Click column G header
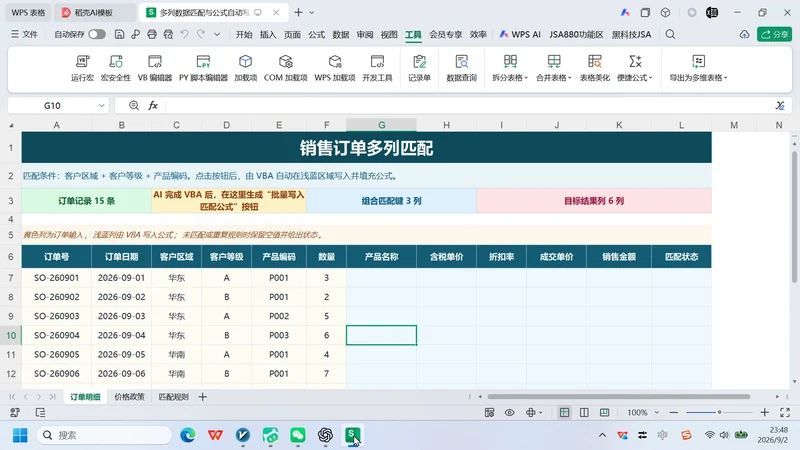The width and height of the screenshot is (800, 450). (382, 125)
